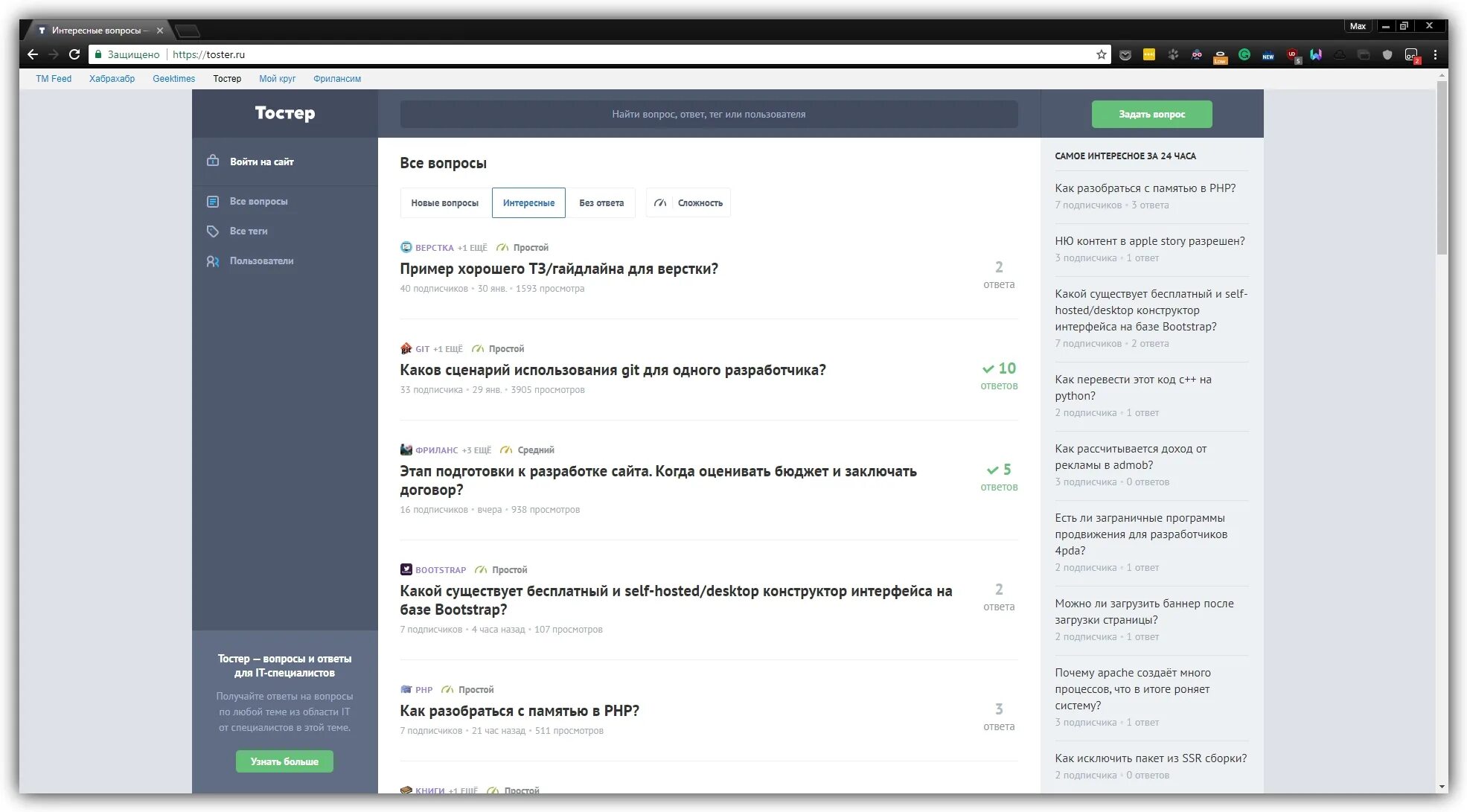Open Все вопросы in the sidebar
This screenshot has width=1467, height=812.
tap(258, 201)
